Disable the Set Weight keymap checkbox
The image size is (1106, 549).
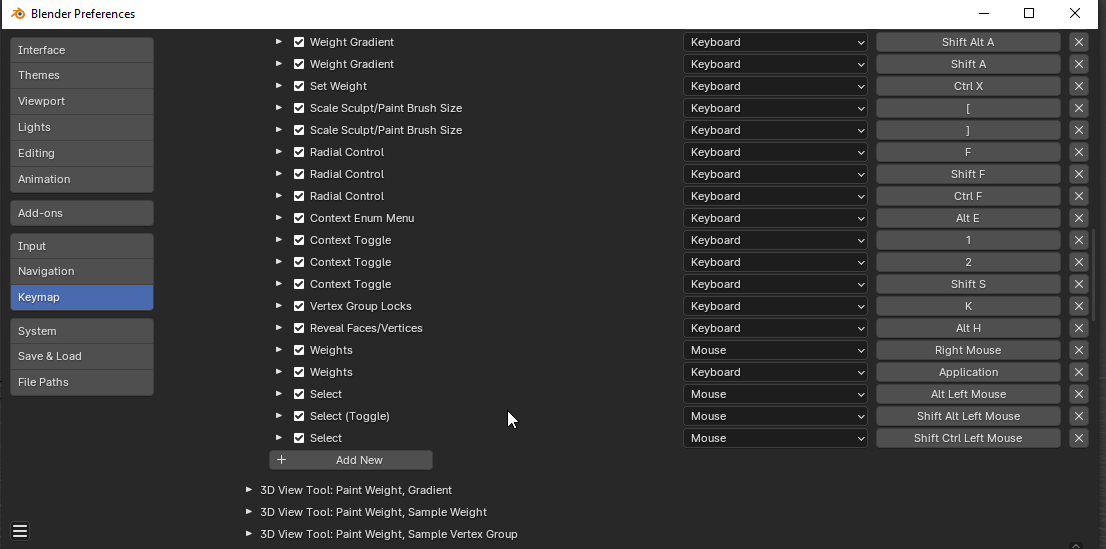click(299, 86)
